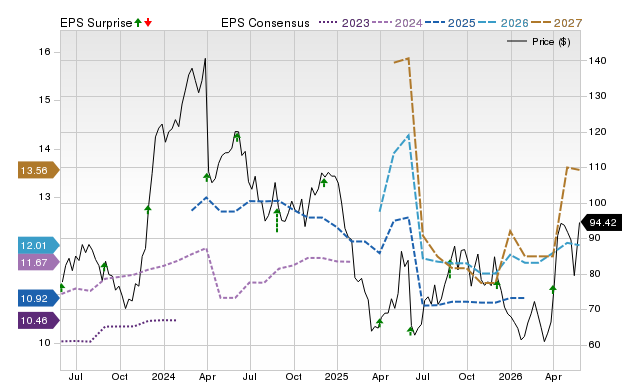Image resolution: width=640 pixels, height=382 pixels.
Task: Click the 10.46 dark purple value tag
Action: 38,320
